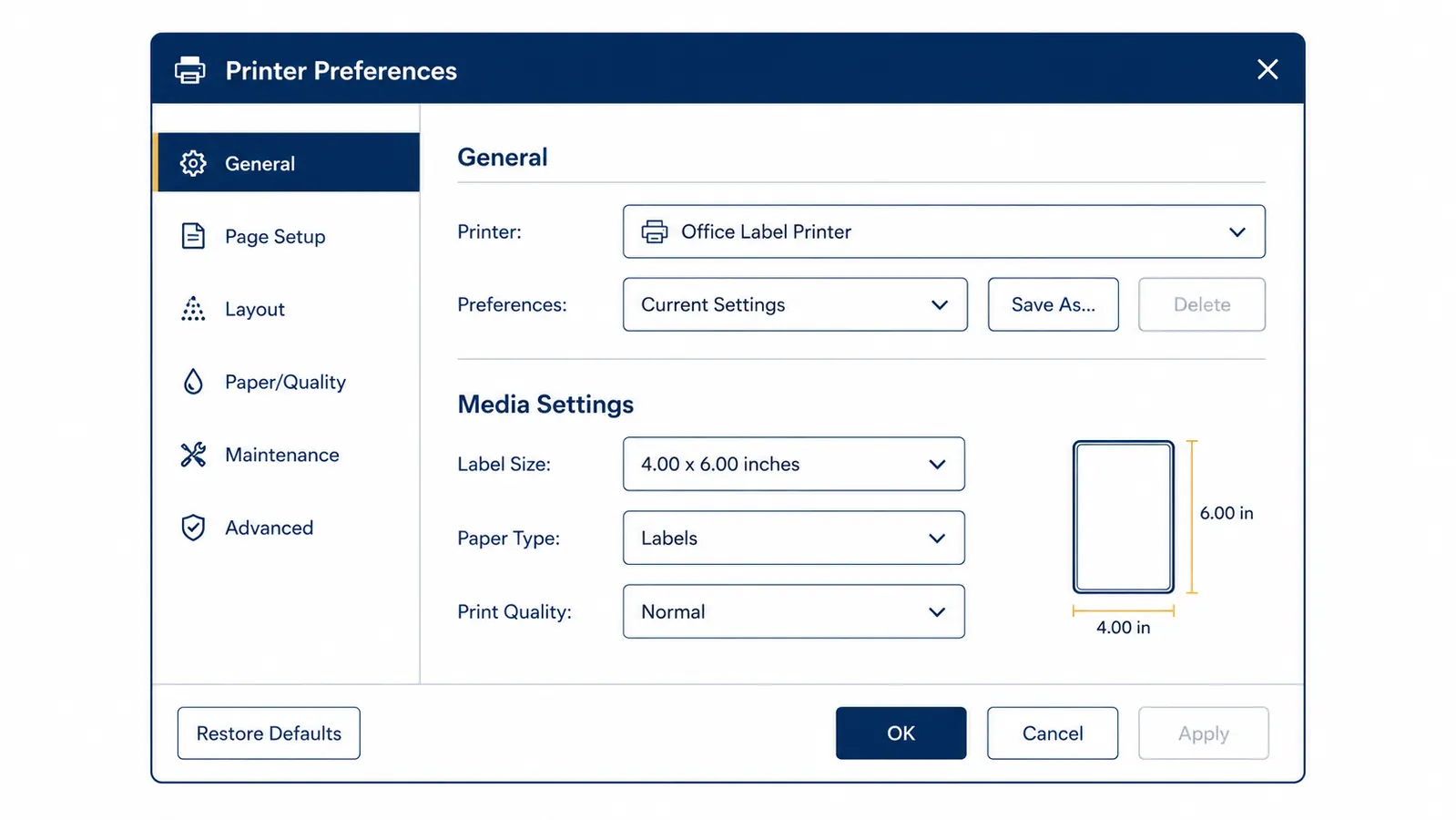Viewport: 1456px width, 820px height.
Task: Click the Paper Type dropdown chevron
Action: (x=937, y=538)
